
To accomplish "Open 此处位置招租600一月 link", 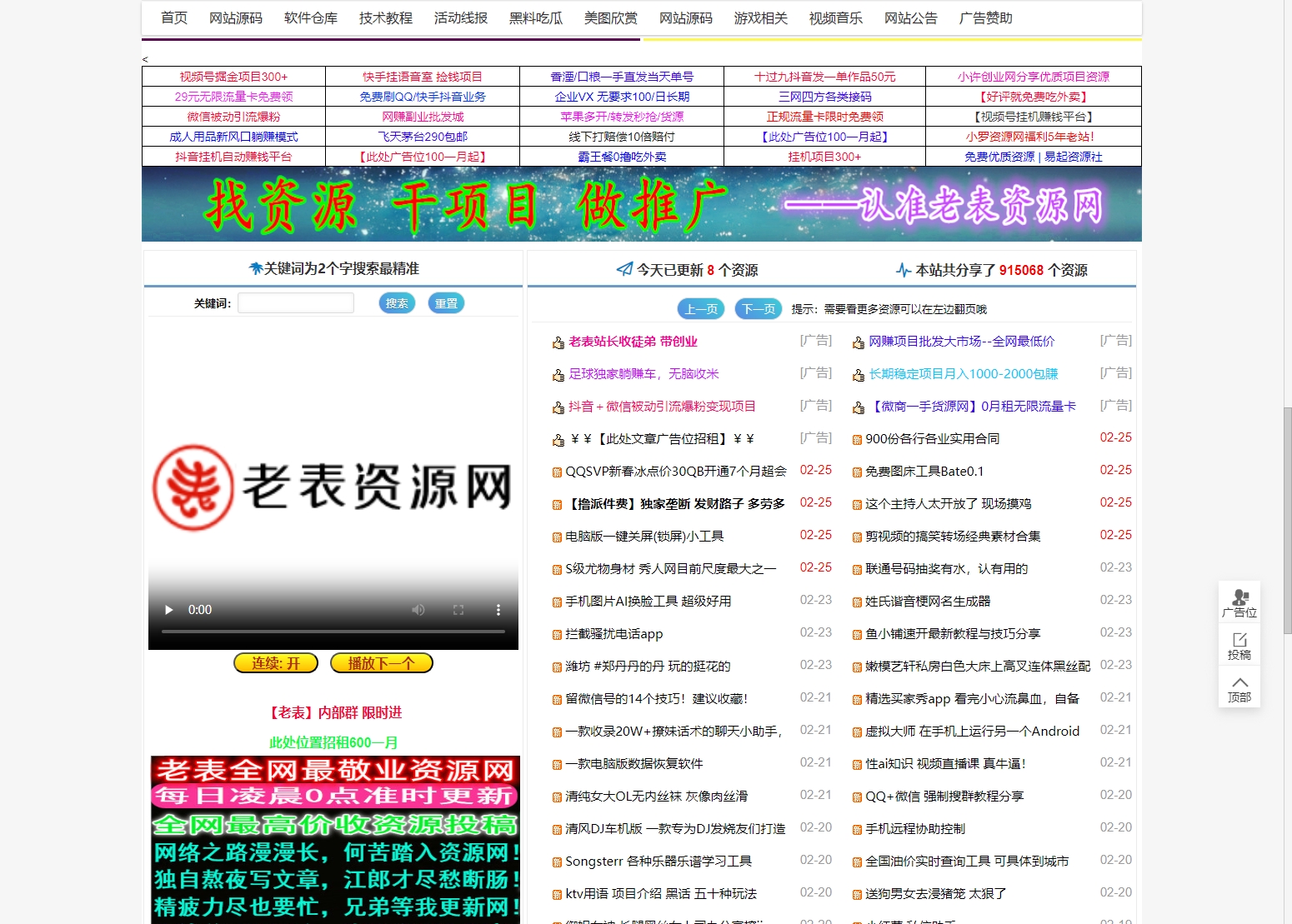I will coord(333,742).
